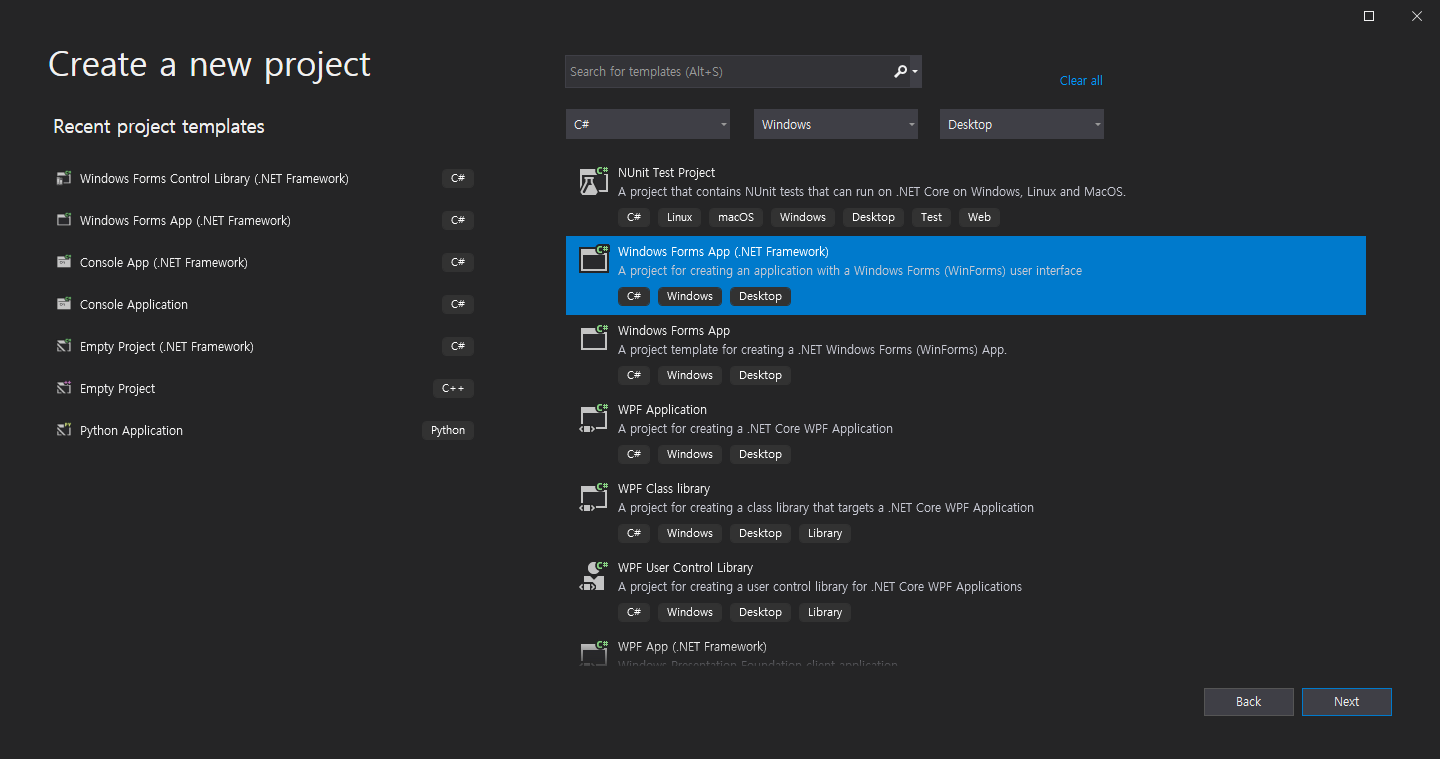Screen dimensions: 1440x759
Task: Click the Back button
Action: (1249, 702)
